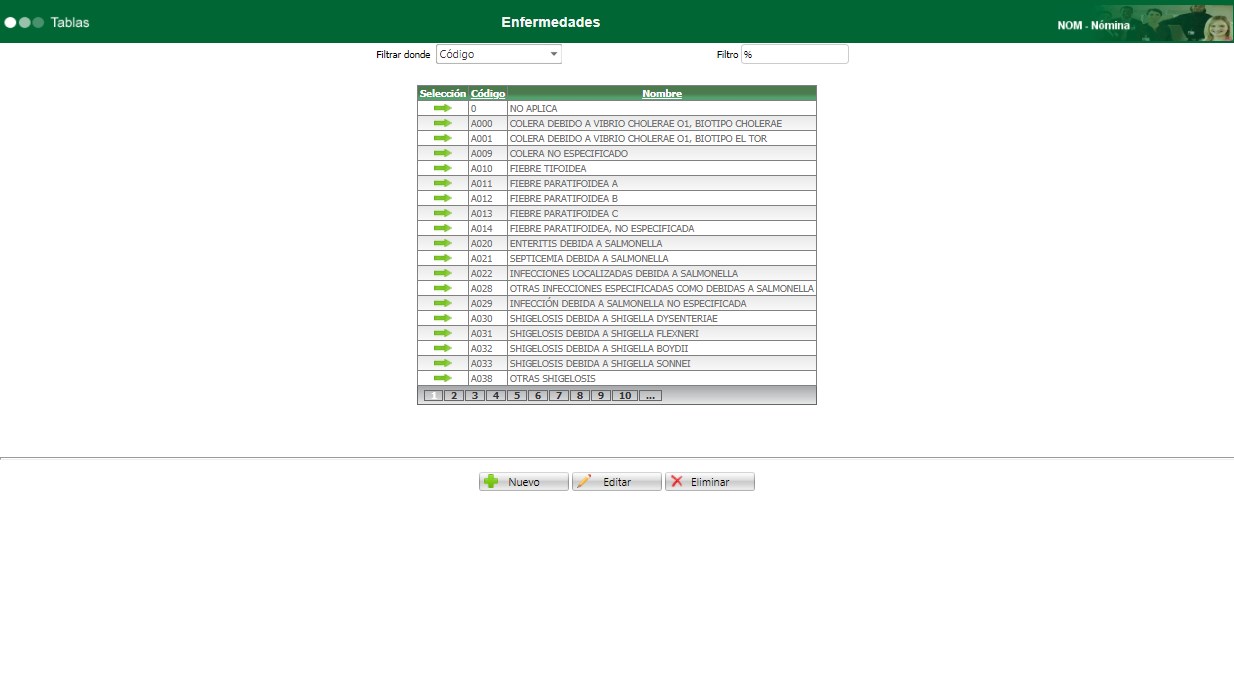The height and width of the screenshot is (698, 1234).
Task: Open the Filtrar donde dropdown
Action: (553, 54)
